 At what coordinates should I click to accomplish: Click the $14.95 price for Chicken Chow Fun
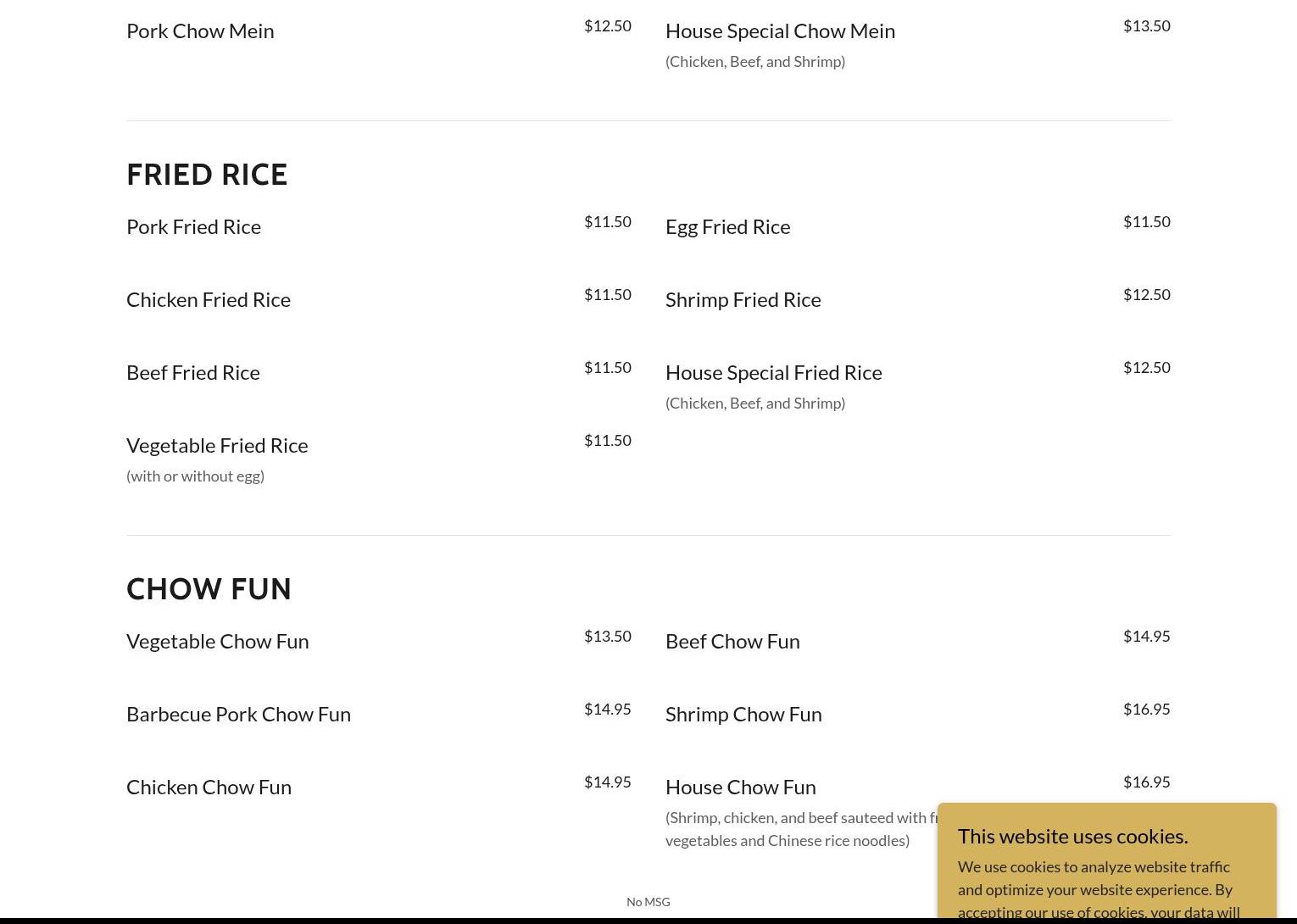608,782
